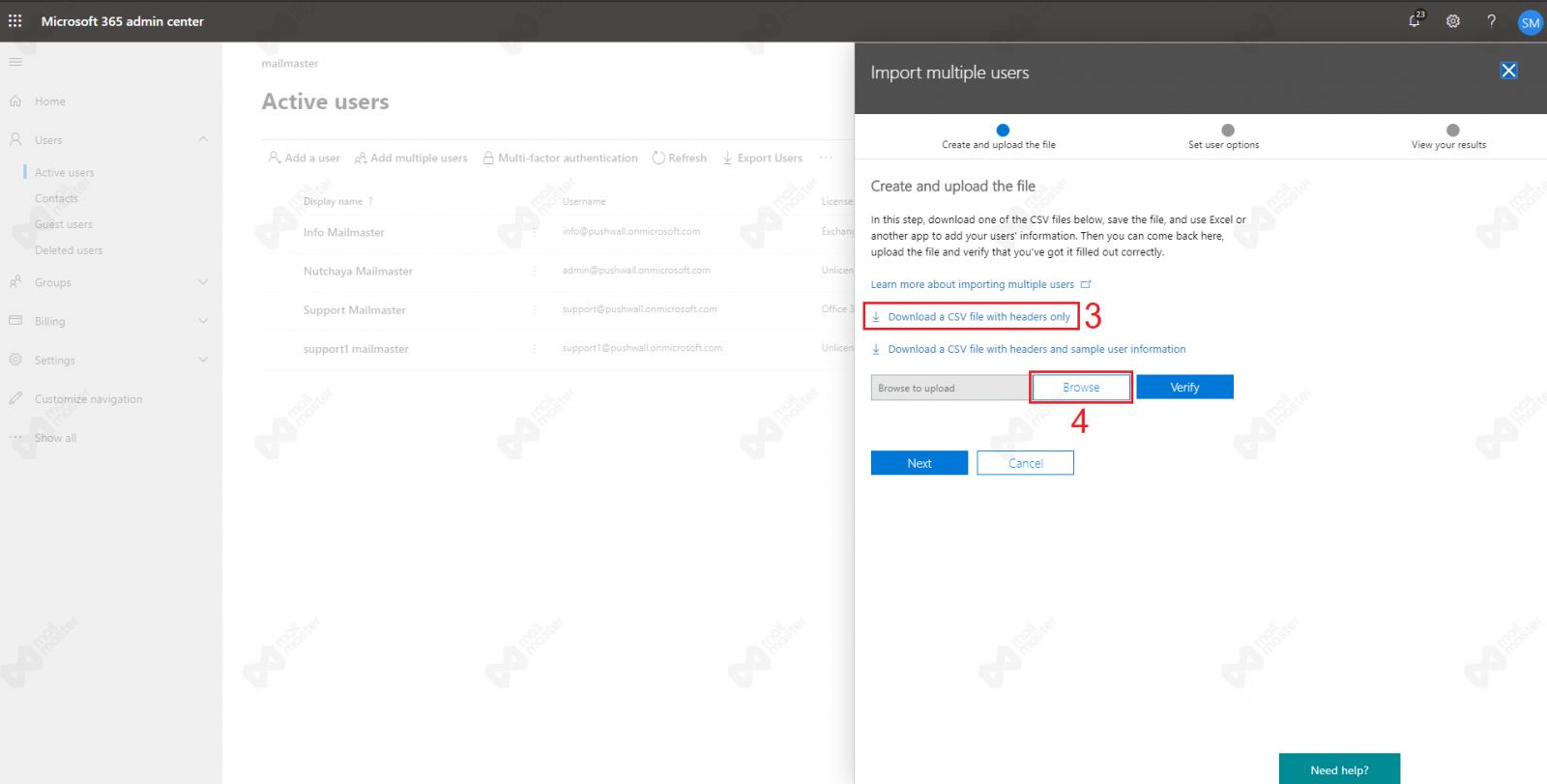Click external link icon beside Learn more
Screen dimensions: 1547x784
pyautogui.click(x=1086, y=284)
